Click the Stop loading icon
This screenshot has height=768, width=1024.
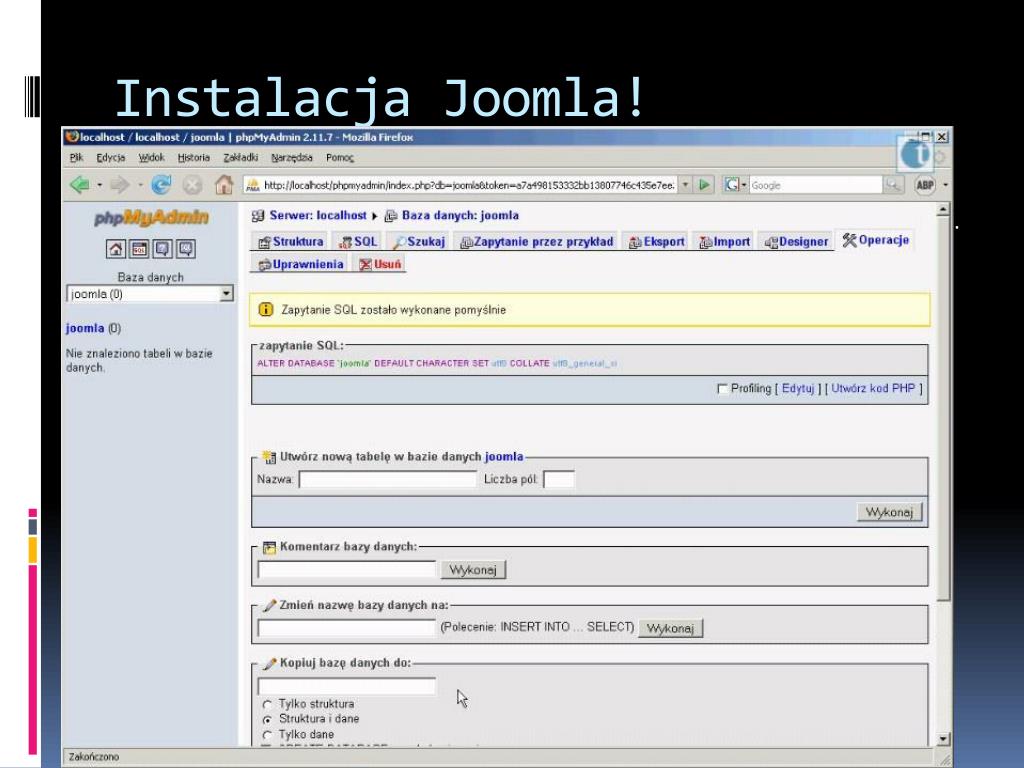[192, 185]
